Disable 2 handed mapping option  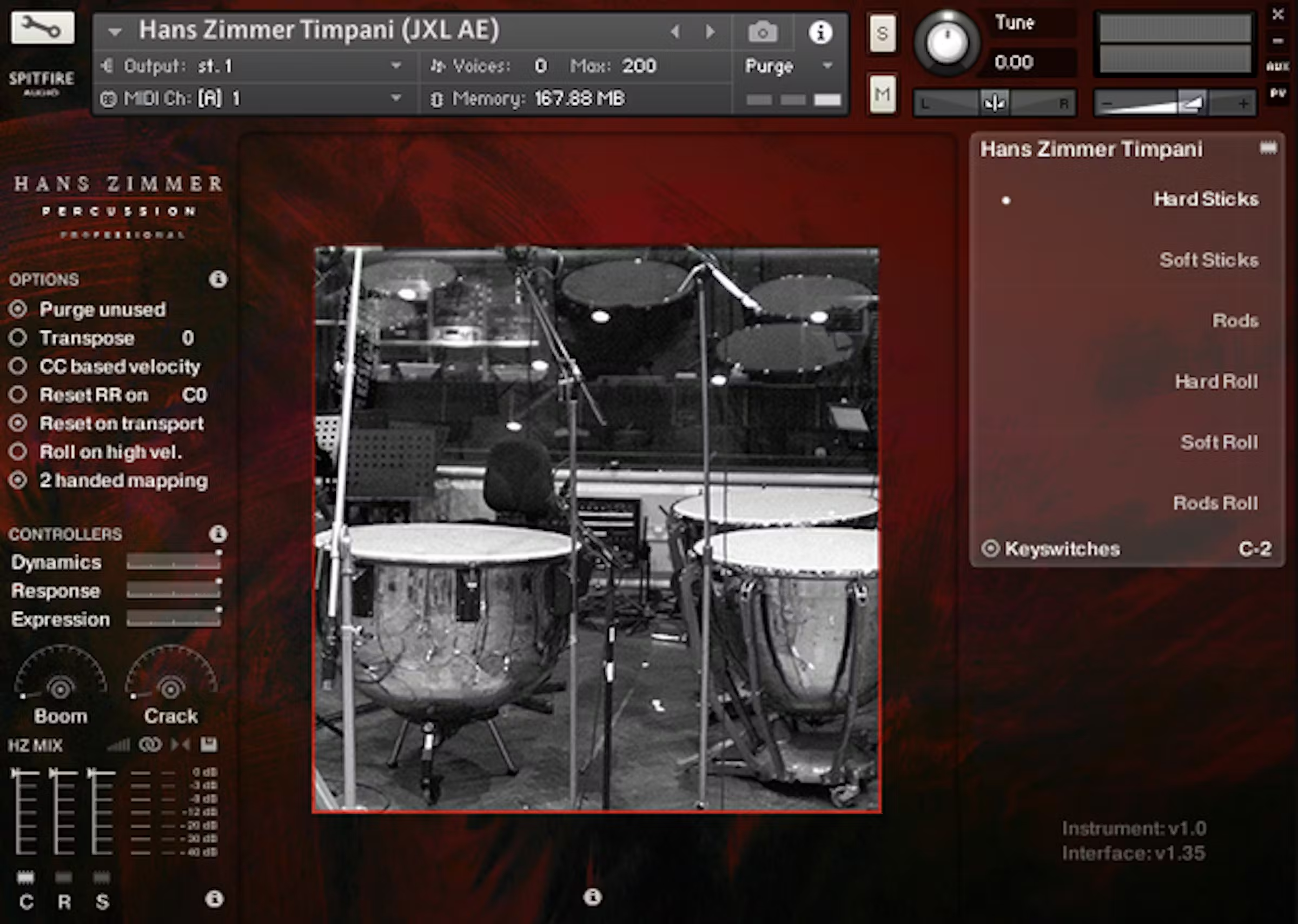tap(18, 480)
